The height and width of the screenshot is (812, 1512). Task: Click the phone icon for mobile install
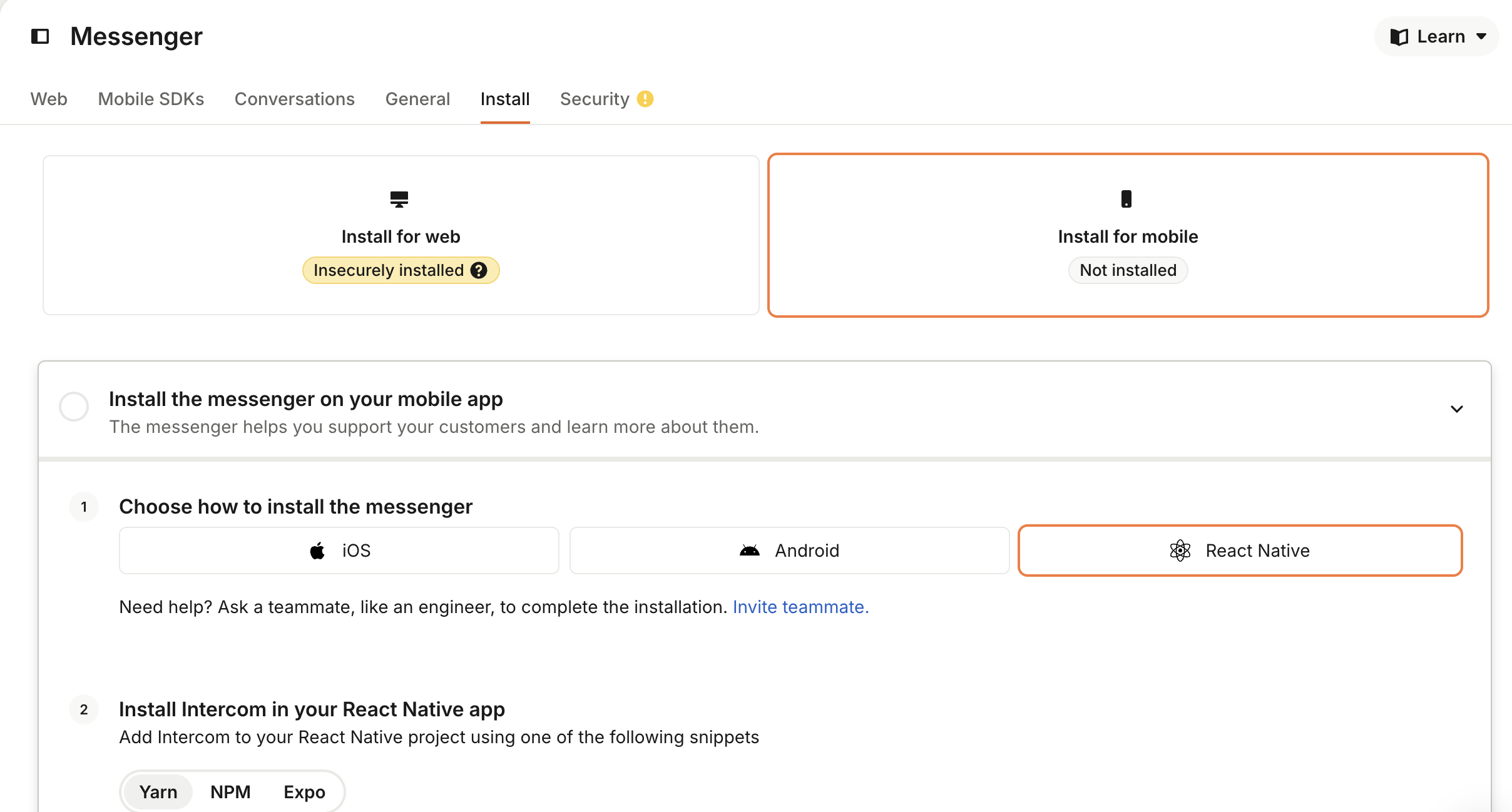(1126, 199)
